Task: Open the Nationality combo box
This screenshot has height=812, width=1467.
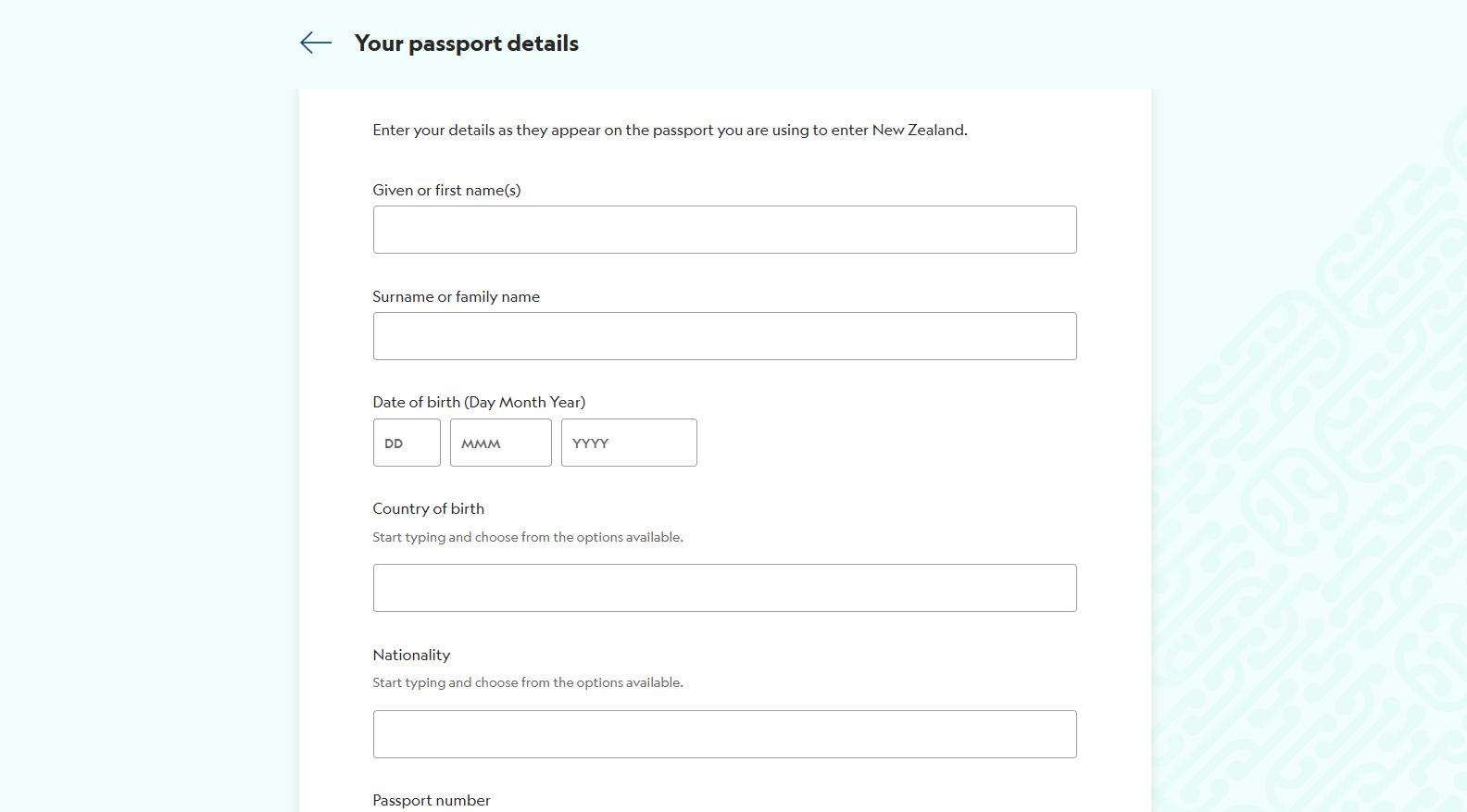Action: 724,734
